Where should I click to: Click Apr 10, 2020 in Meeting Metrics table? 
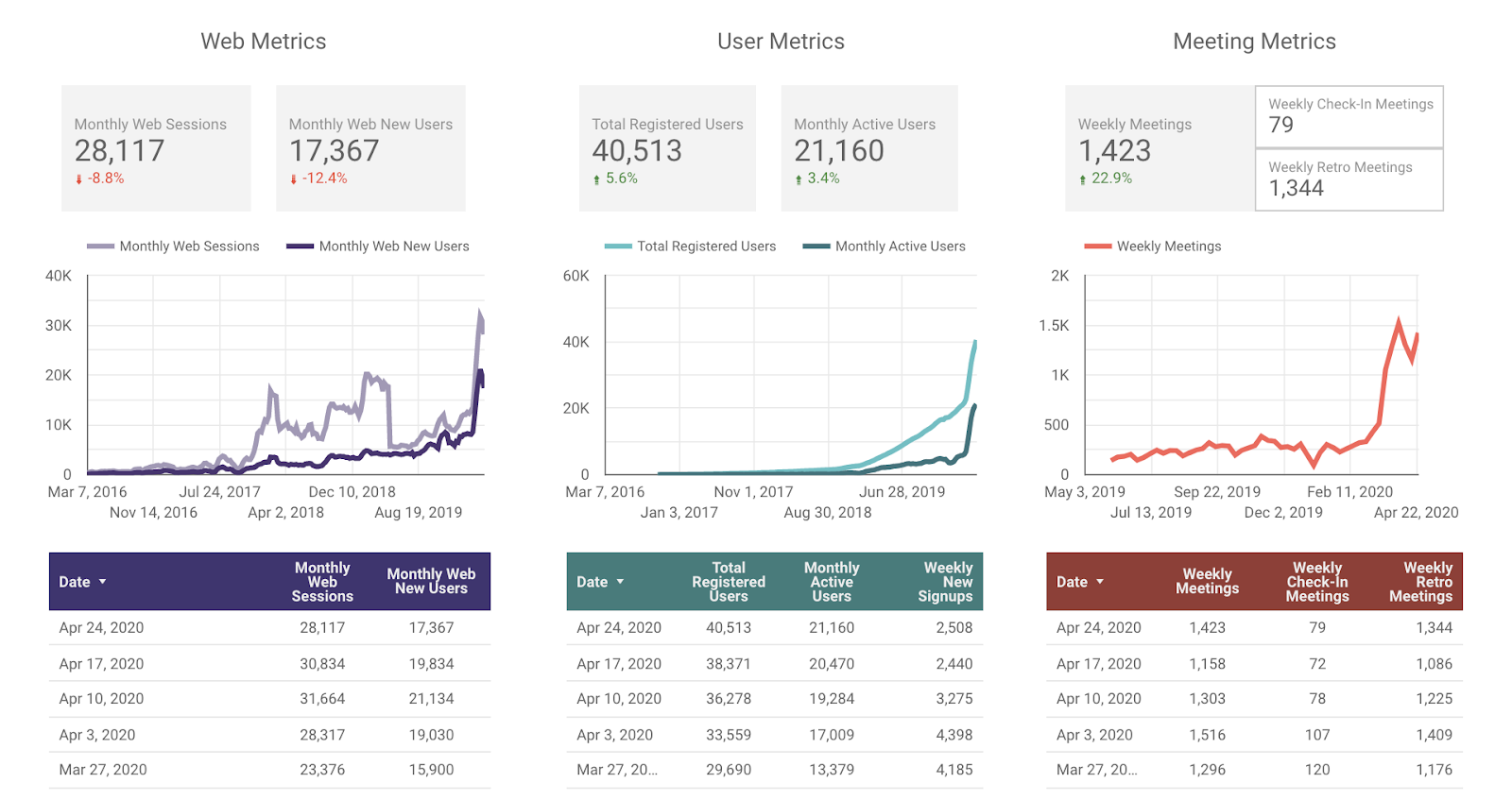click(1099, 699)
